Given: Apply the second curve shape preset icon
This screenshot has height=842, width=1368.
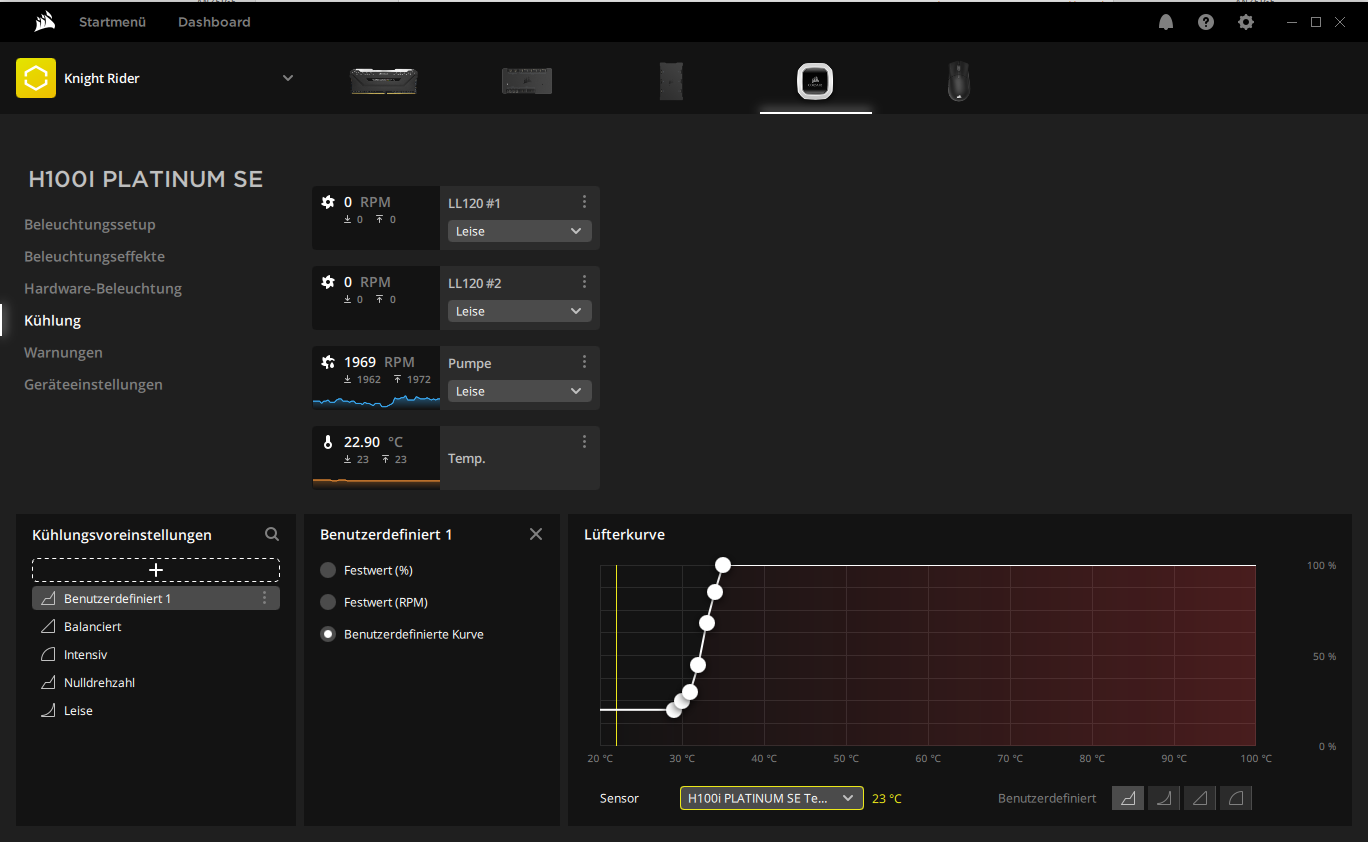Looking at the screenshot, I should pyautogui.click(x=1164, y=798).
